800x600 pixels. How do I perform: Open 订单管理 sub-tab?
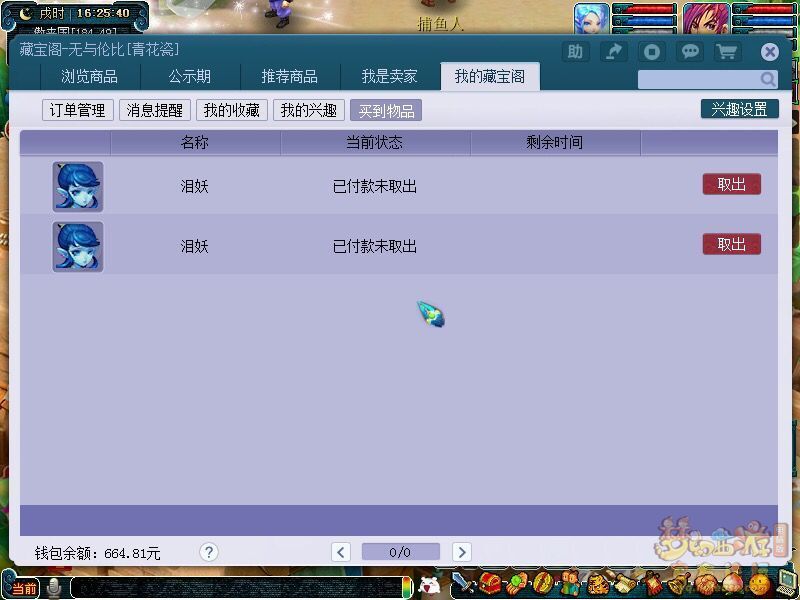pyautogui.click(x=78, y=110)
